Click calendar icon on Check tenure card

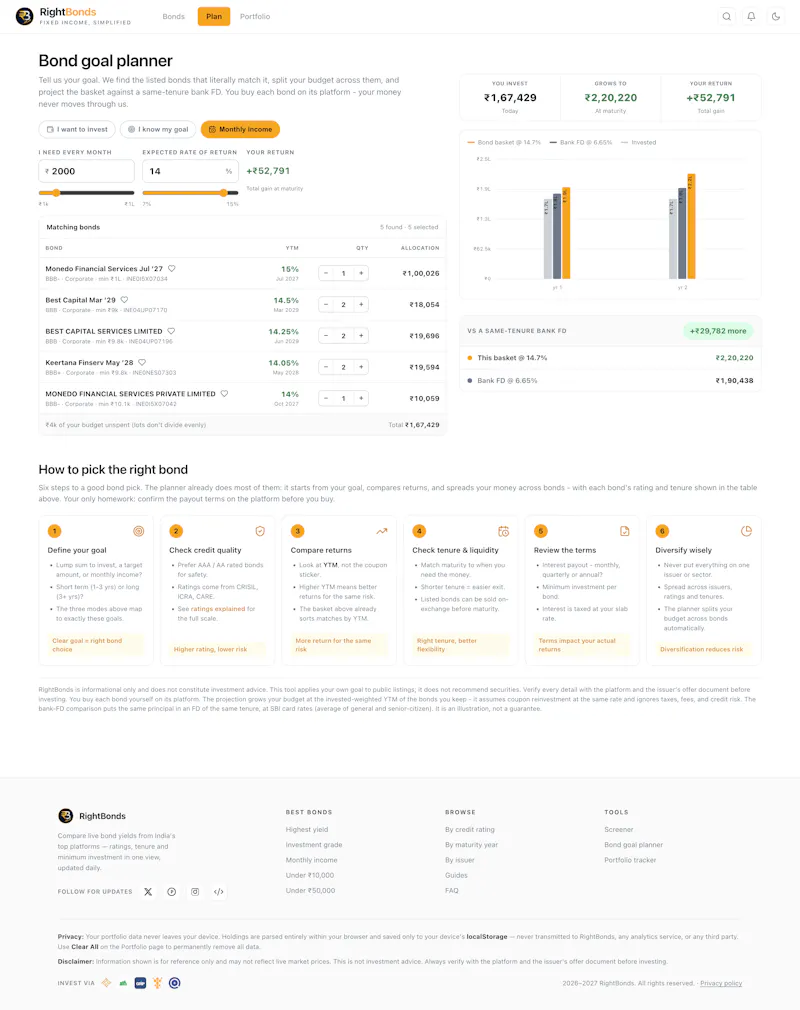coord(504,531)
